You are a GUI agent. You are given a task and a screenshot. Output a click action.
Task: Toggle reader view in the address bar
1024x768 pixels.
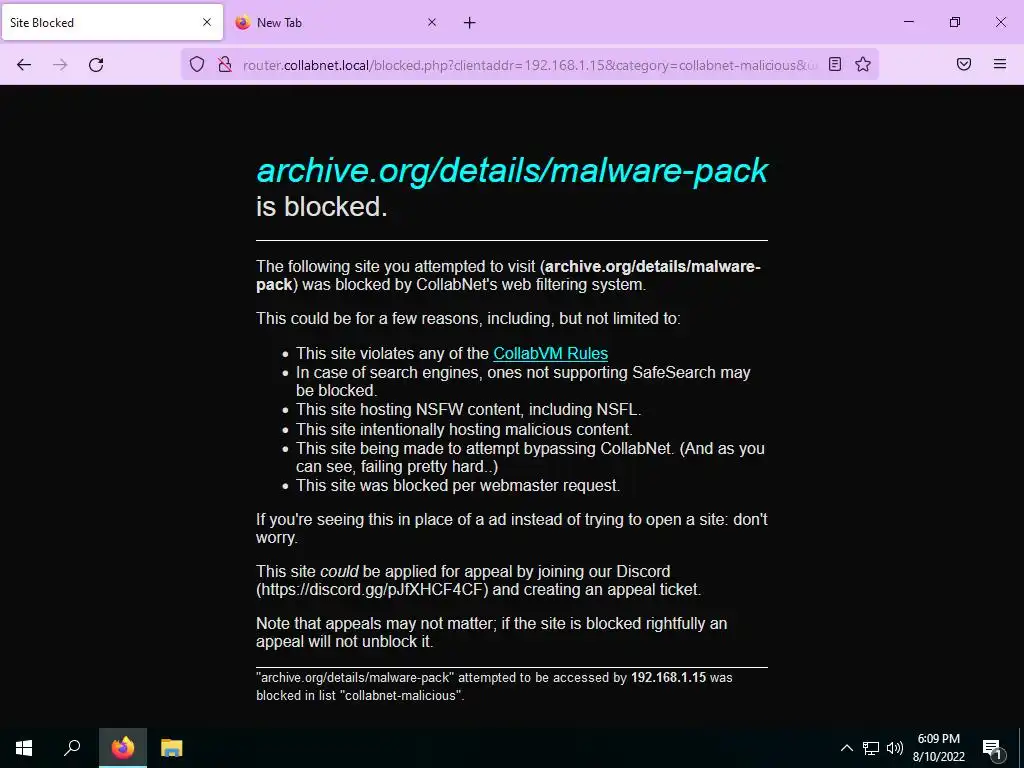[835, 64]
